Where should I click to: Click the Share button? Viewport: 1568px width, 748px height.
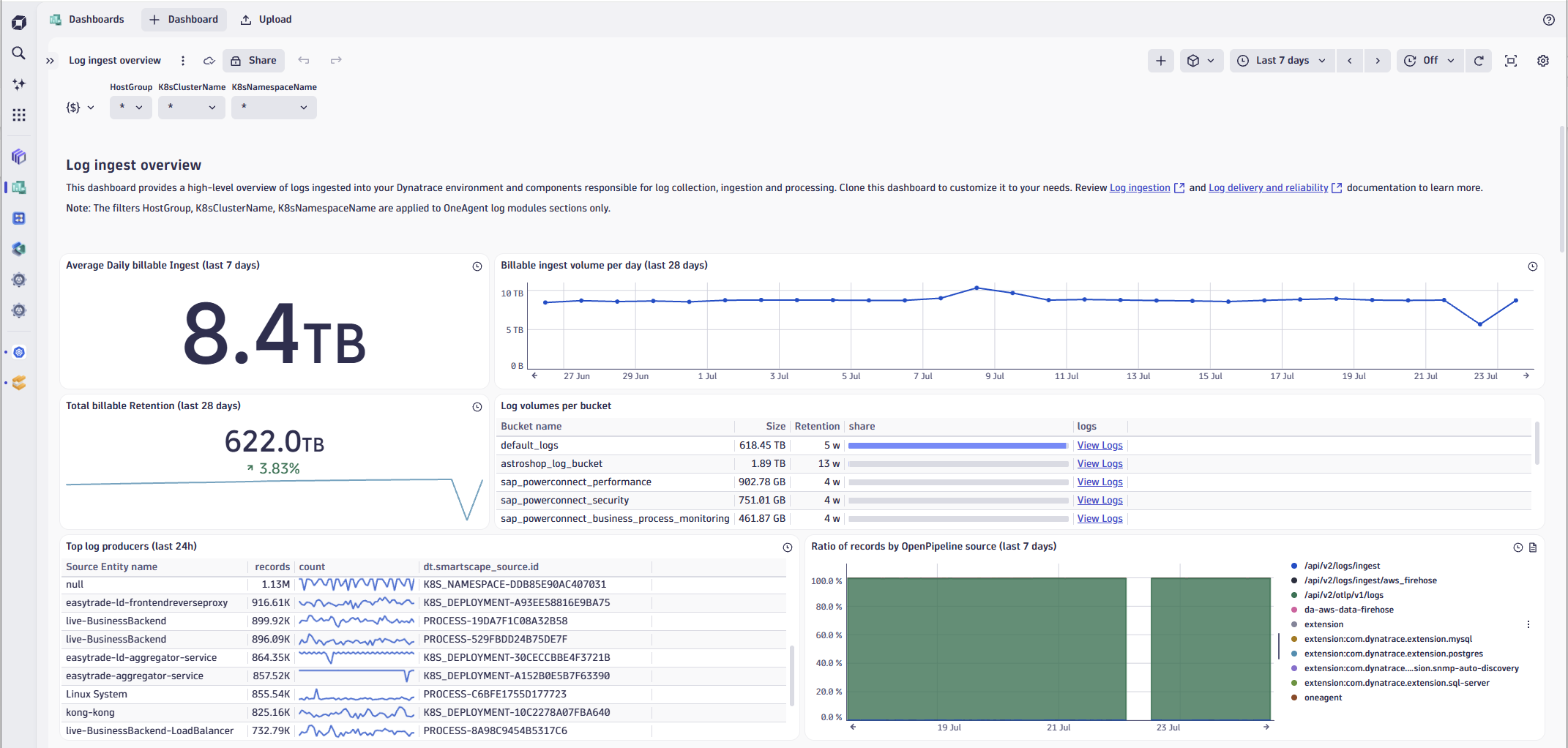[x=253, y=61]
